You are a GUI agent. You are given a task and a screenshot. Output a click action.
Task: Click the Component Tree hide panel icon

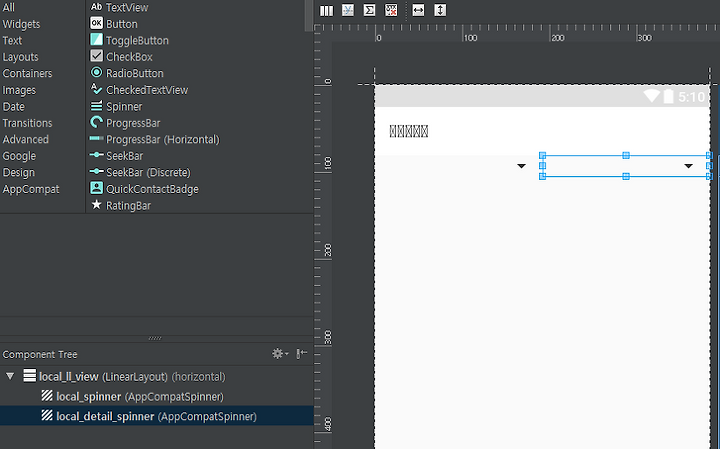pos(302,354)
